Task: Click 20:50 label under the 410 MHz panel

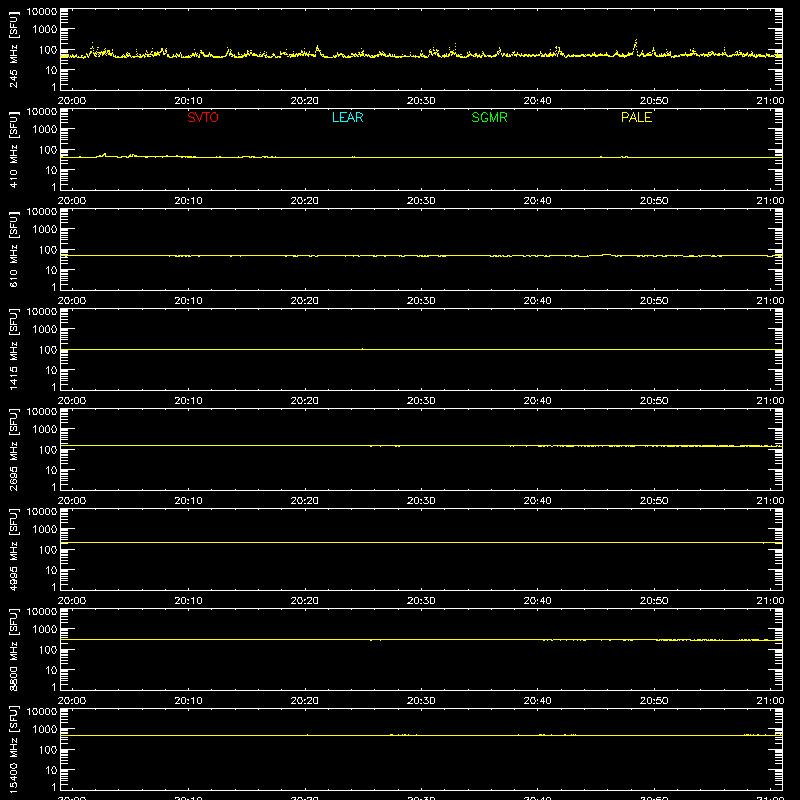Action: [x=654, y=201]
